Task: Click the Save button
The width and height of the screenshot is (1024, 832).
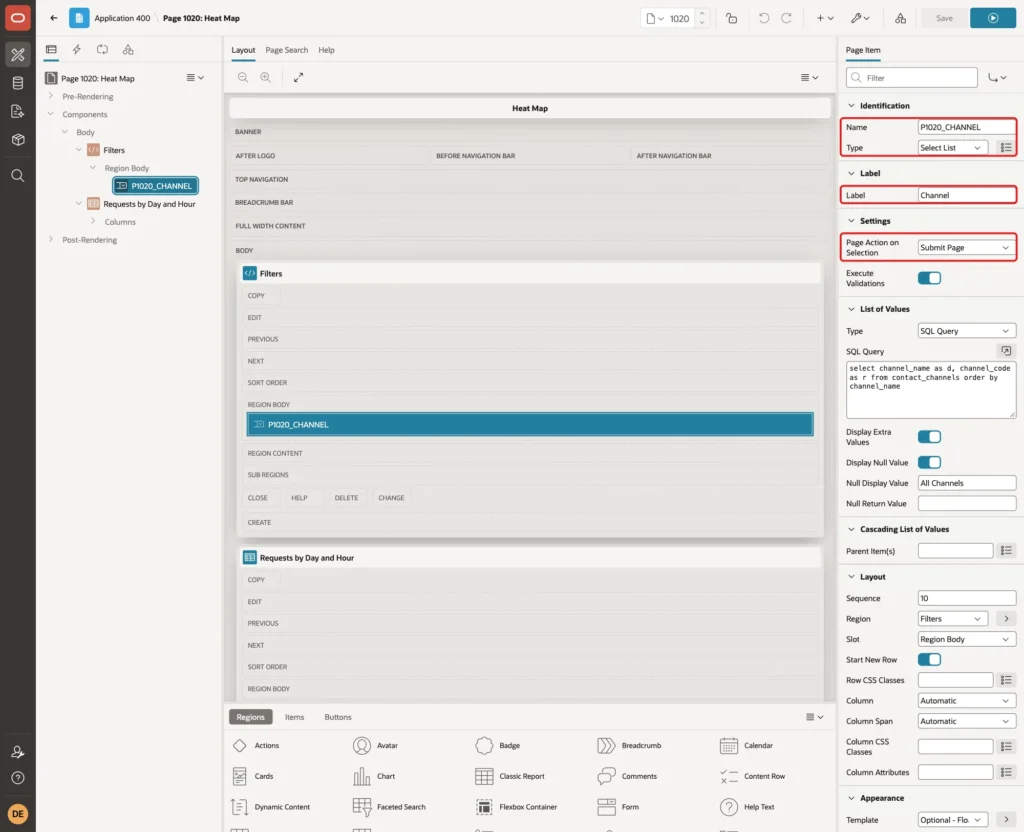Action: (x=944, y=18)
